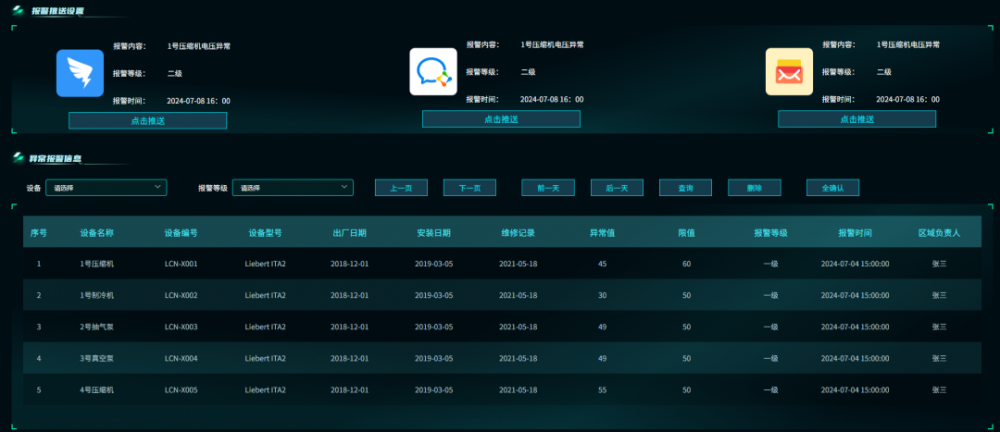This screenshot has width=1000, height=432.
Task: Go to previous page with 上一页
Action: pos(401,188)
